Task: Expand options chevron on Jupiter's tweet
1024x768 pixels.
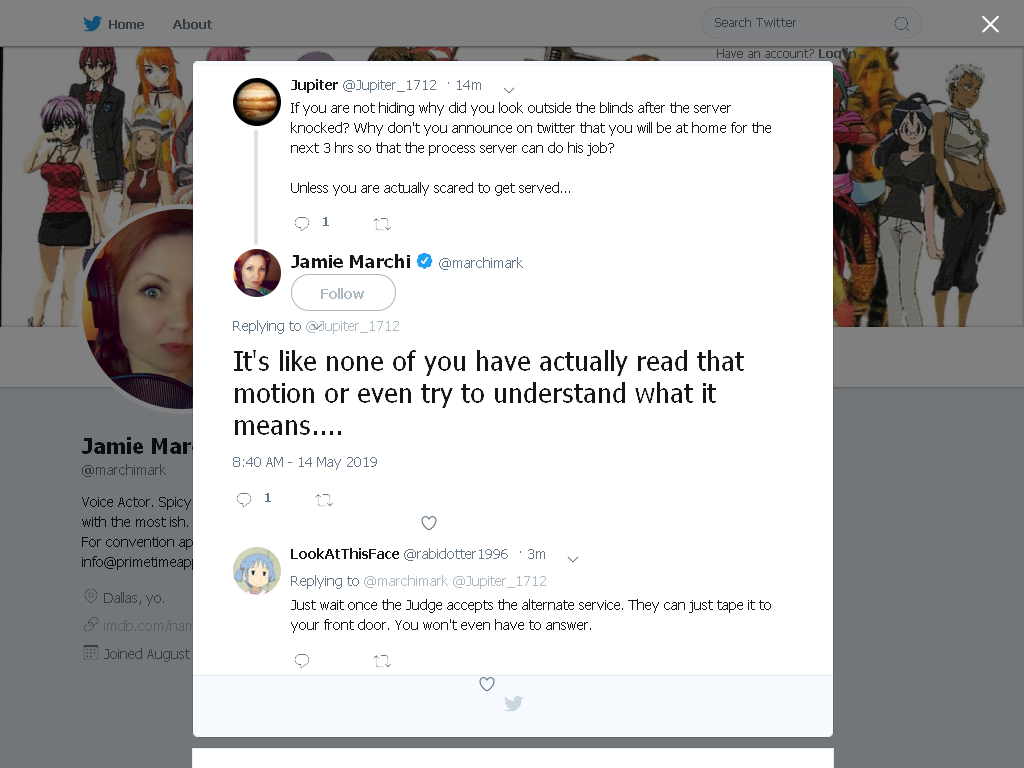Action: 509,89
